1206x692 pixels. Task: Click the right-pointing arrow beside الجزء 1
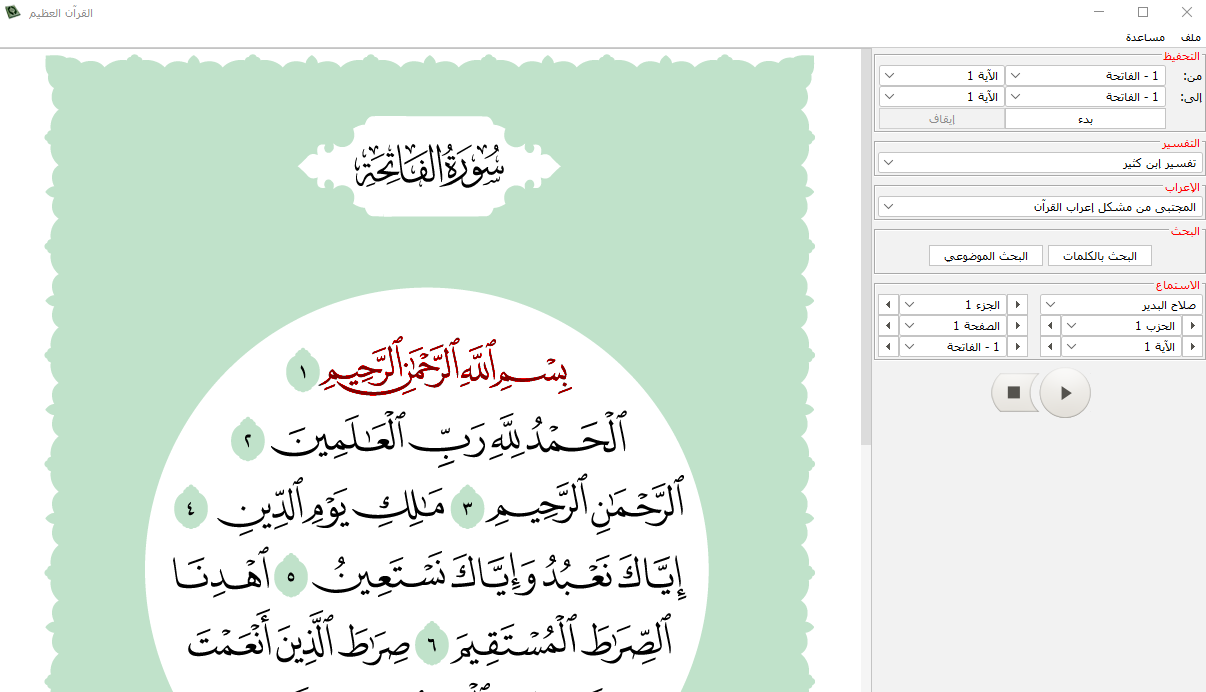pyautogui.click(x=1018, y=304)
